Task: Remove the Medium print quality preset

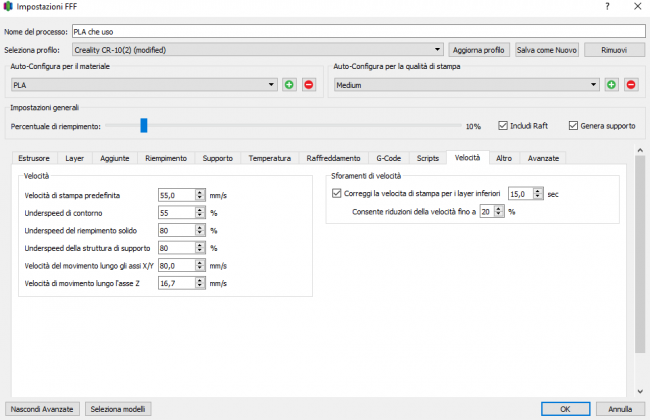Action: pyautogui.click(x=631, y=85)
